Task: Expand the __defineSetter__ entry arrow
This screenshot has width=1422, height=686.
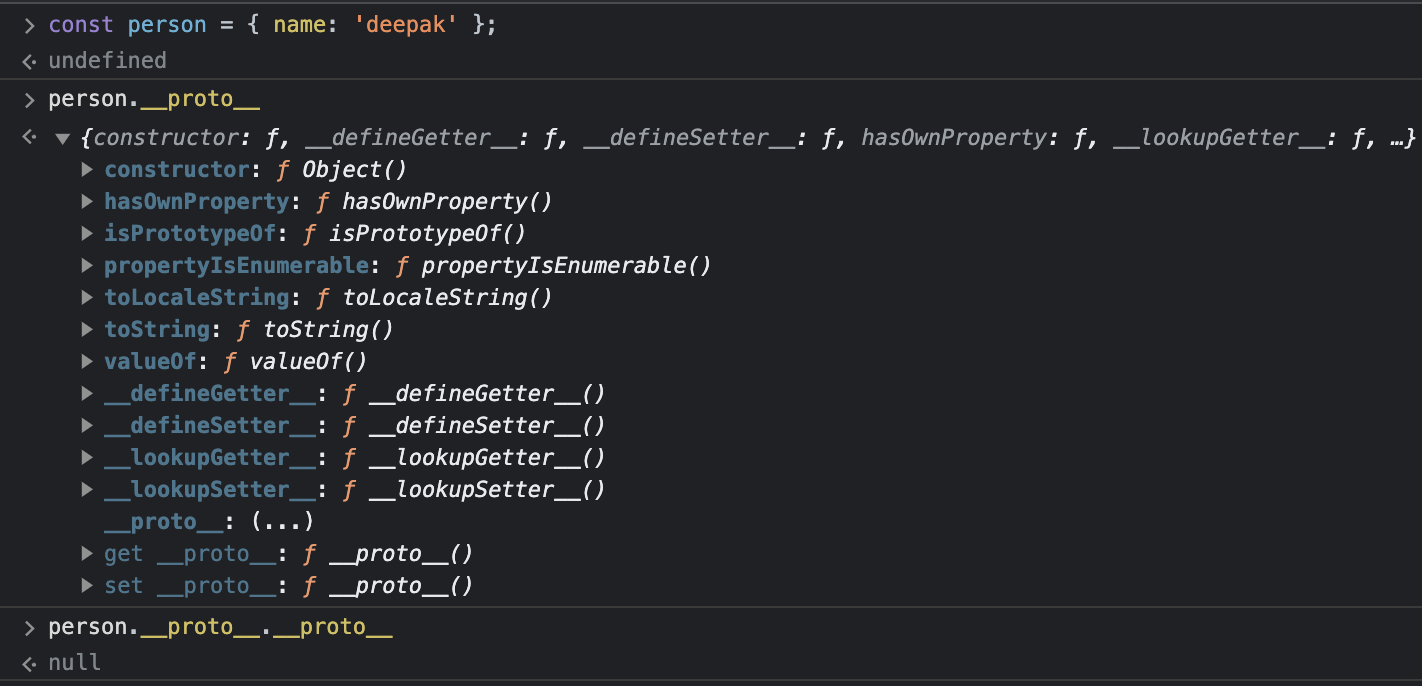Action: point(87,426)
